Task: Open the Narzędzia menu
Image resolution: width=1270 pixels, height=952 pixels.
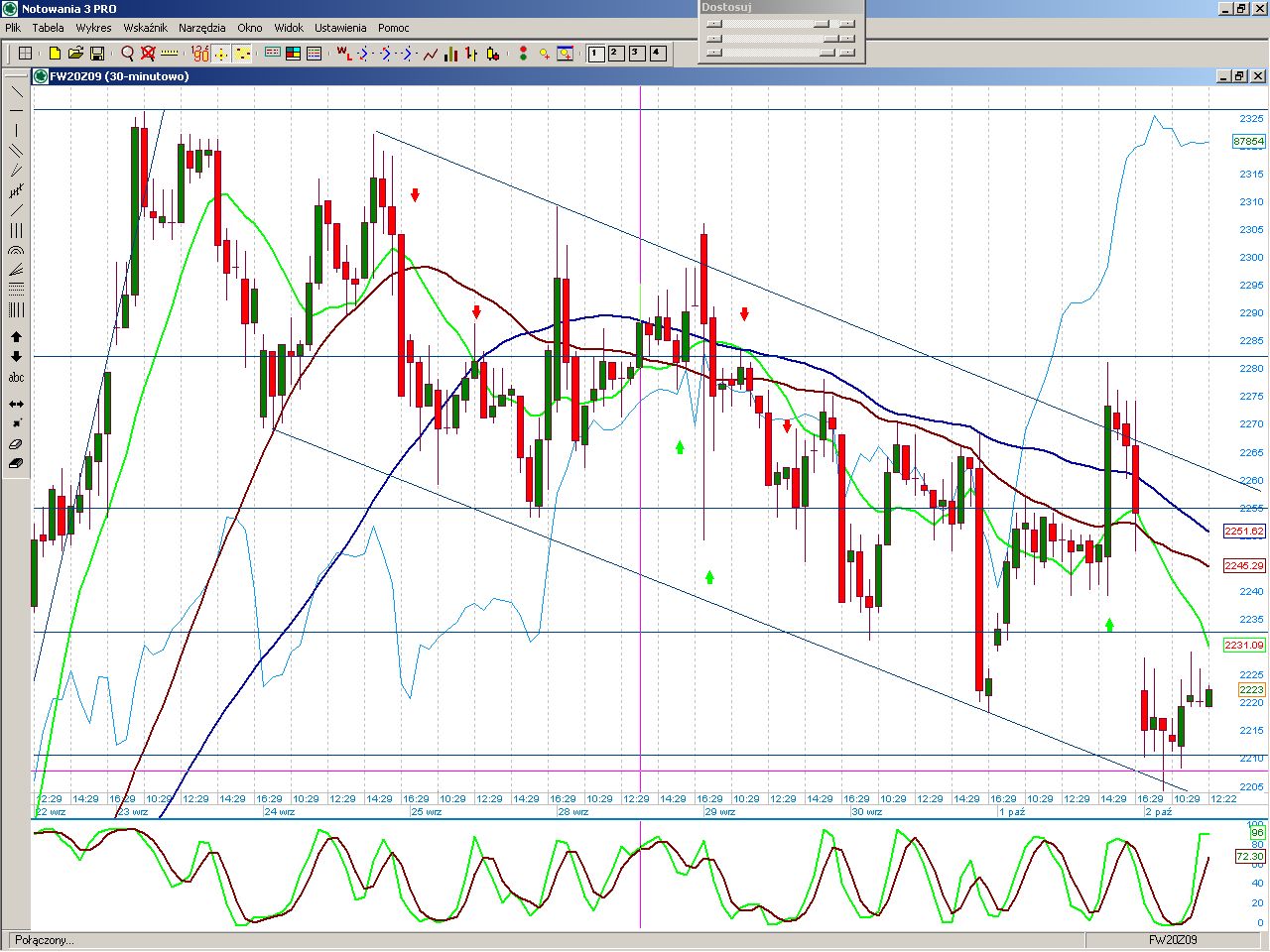Action: click(x=202, y=28)
